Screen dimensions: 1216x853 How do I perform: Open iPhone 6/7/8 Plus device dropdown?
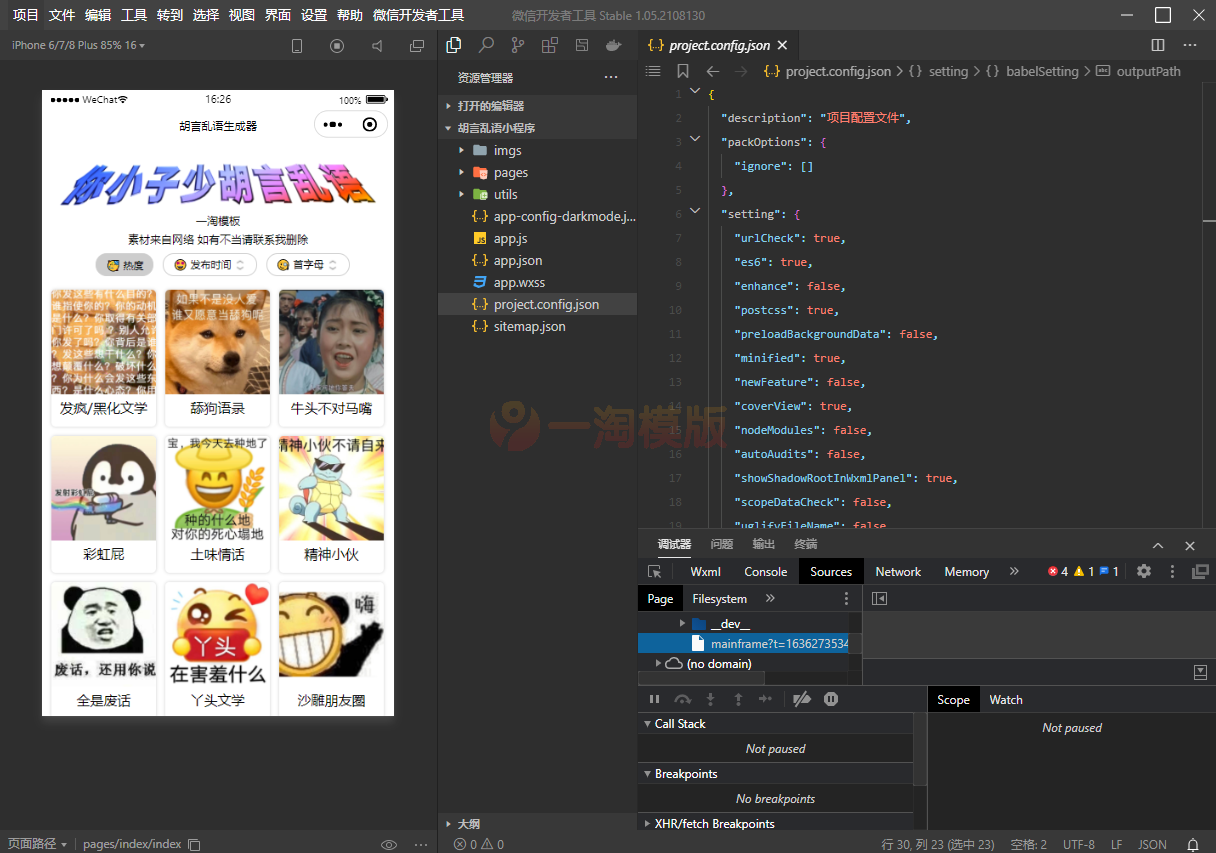78,45
